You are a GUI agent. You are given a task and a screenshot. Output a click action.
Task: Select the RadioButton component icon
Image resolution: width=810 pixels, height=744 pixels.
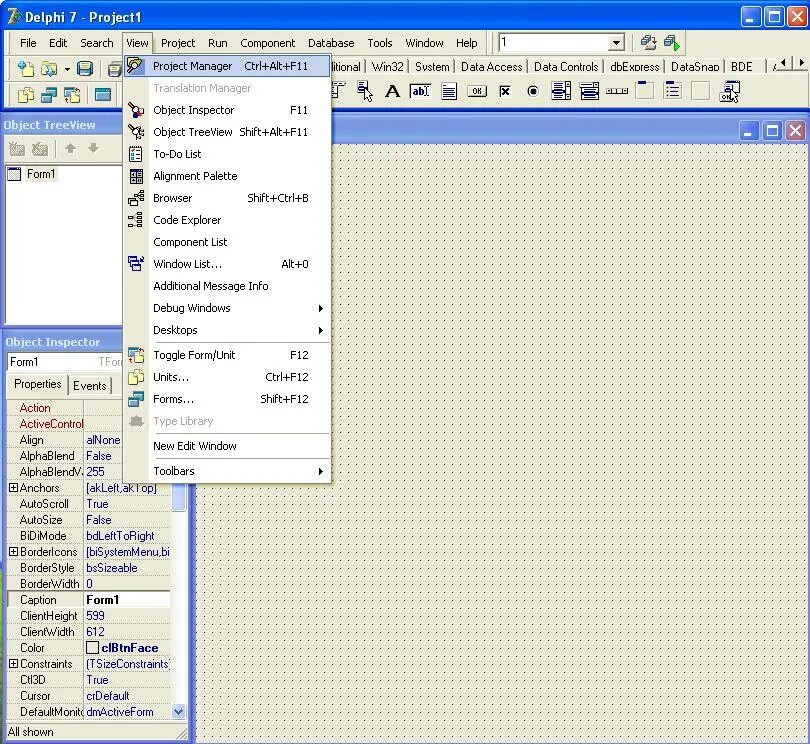(533, 91)
